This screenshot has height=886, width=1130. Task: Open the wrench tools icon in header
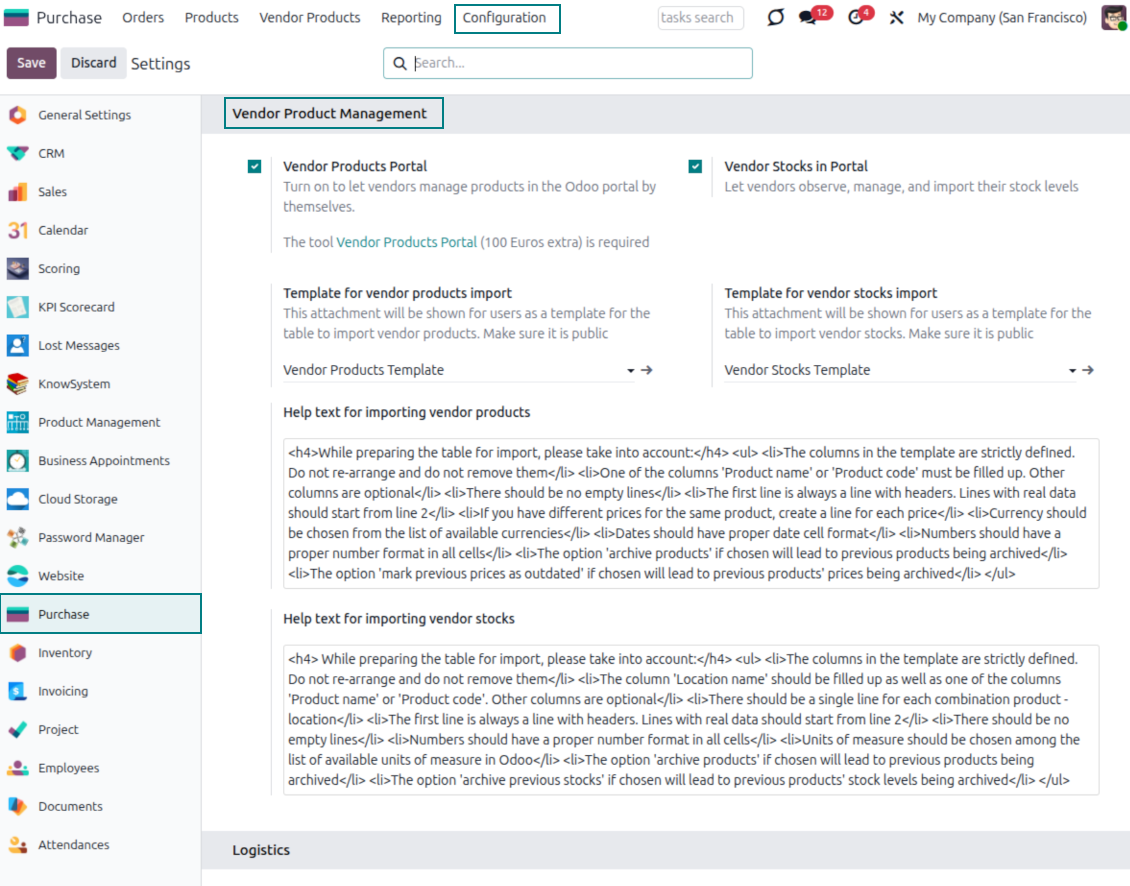(896, 18)
